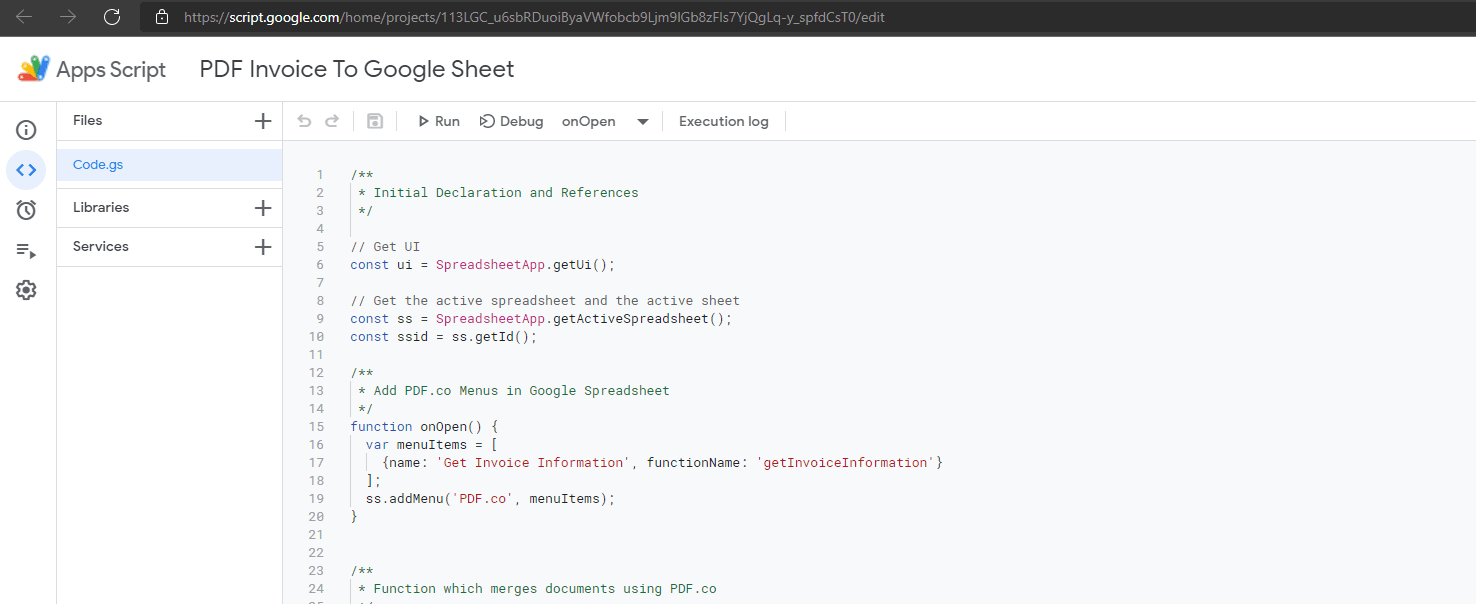
Task: Open the Overview info icon in sidebar
Action: click(x=26, y=130)
